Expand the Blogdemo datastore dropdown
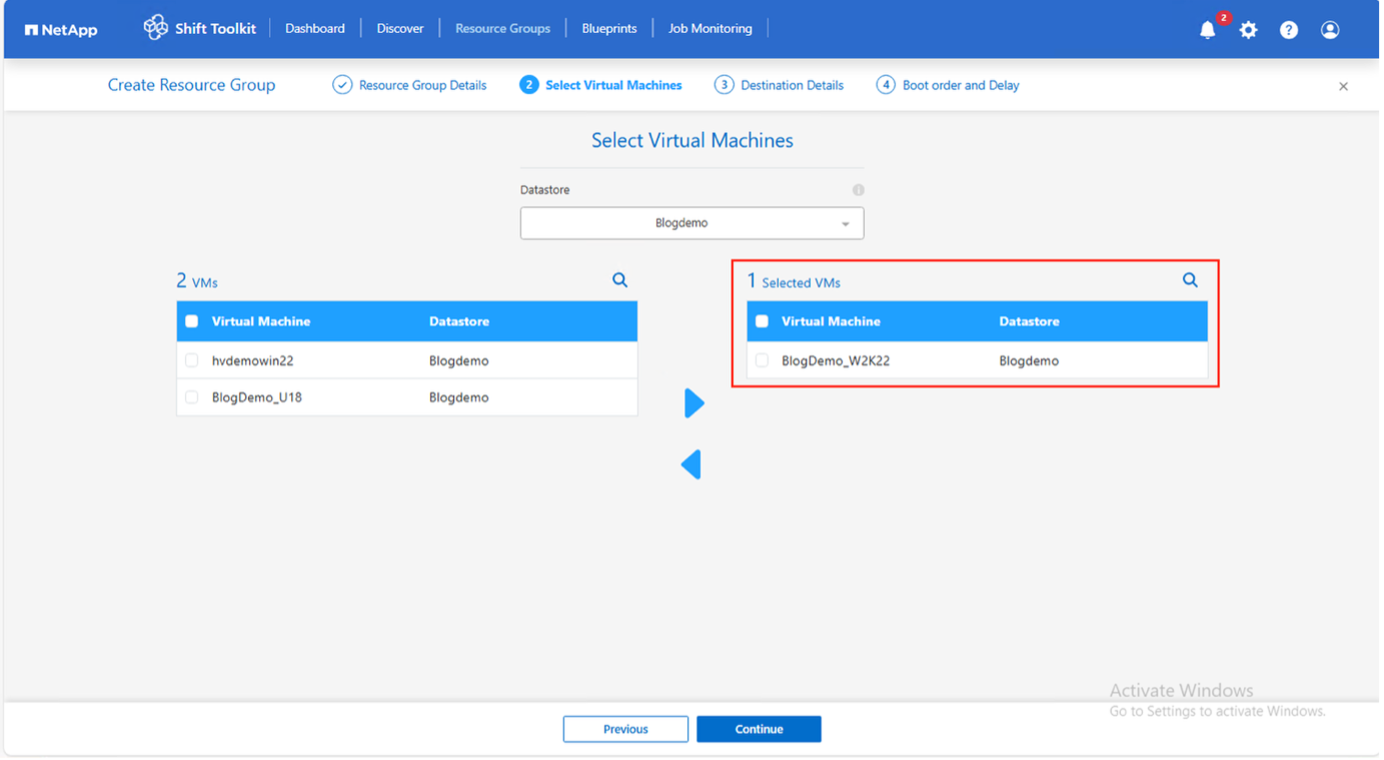Screen dimensions: 1384x760 tap(692, 223)
